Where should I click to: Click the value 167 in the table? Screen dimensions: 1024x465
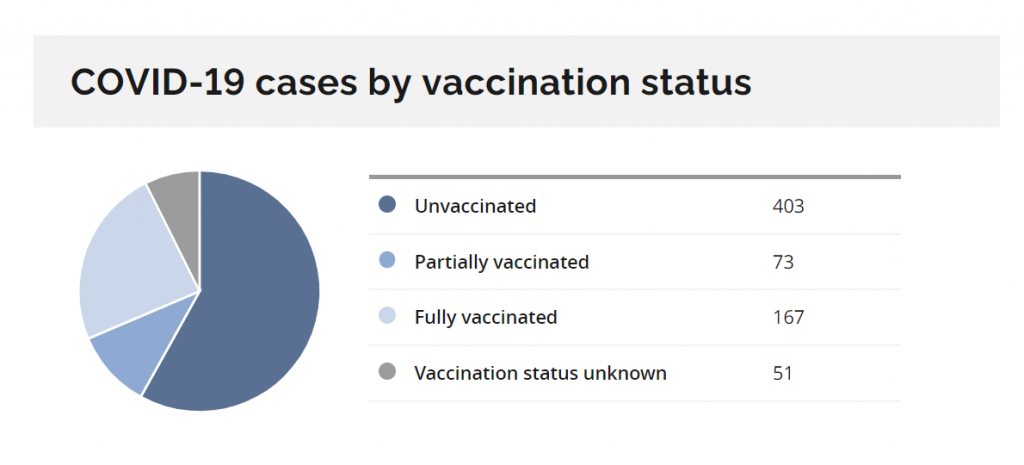click(x=788, y=318)
